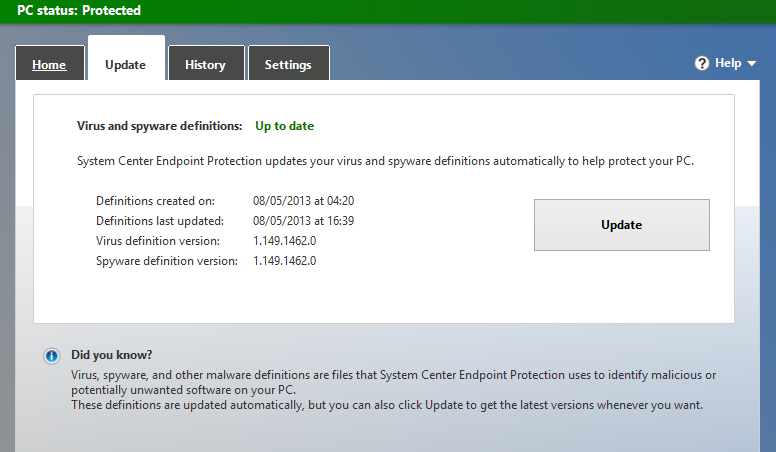Click the green Up to date status text

pos(284,126)
